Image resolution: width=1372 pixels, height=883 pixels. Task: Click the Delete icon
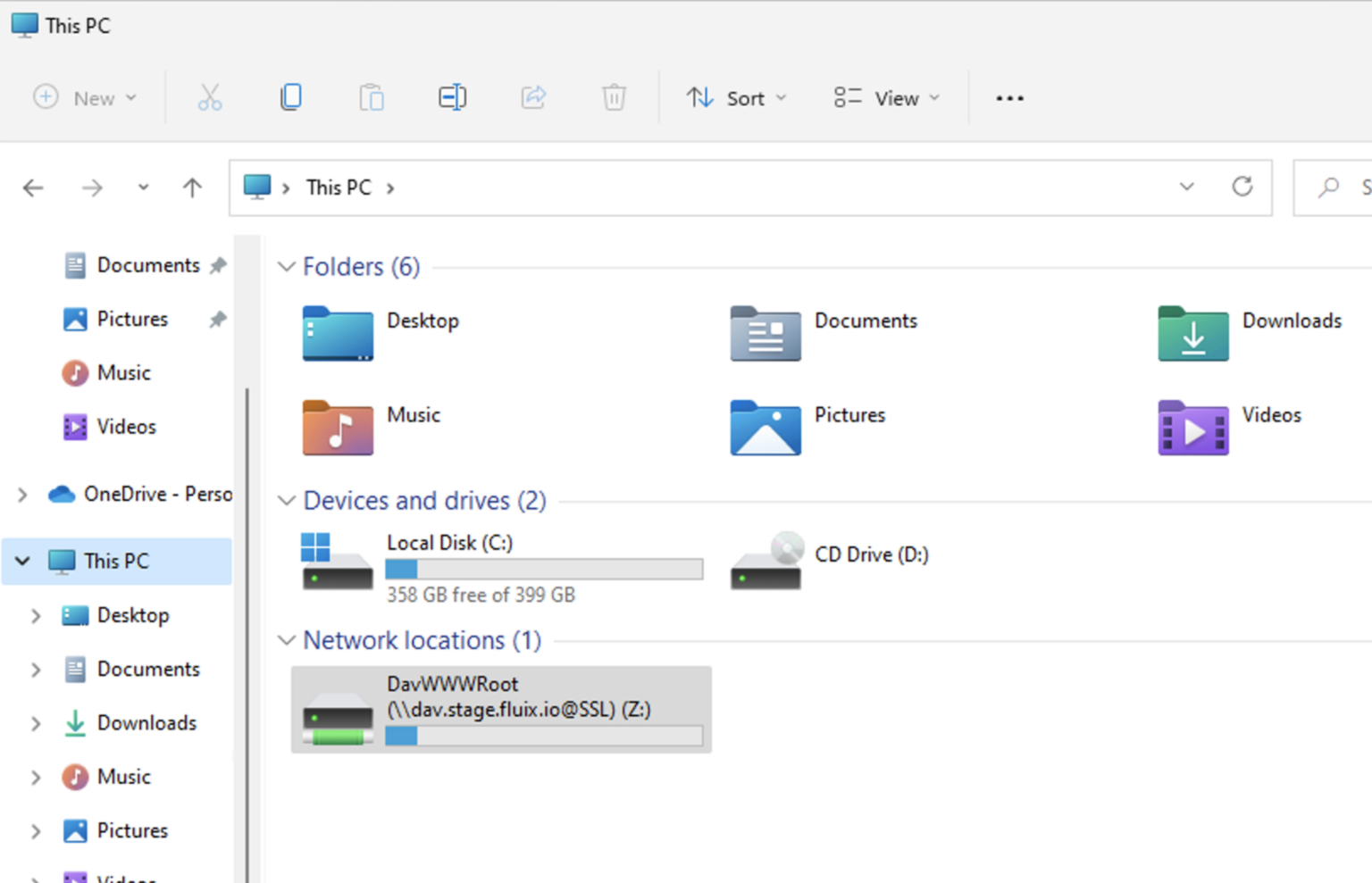614,97
